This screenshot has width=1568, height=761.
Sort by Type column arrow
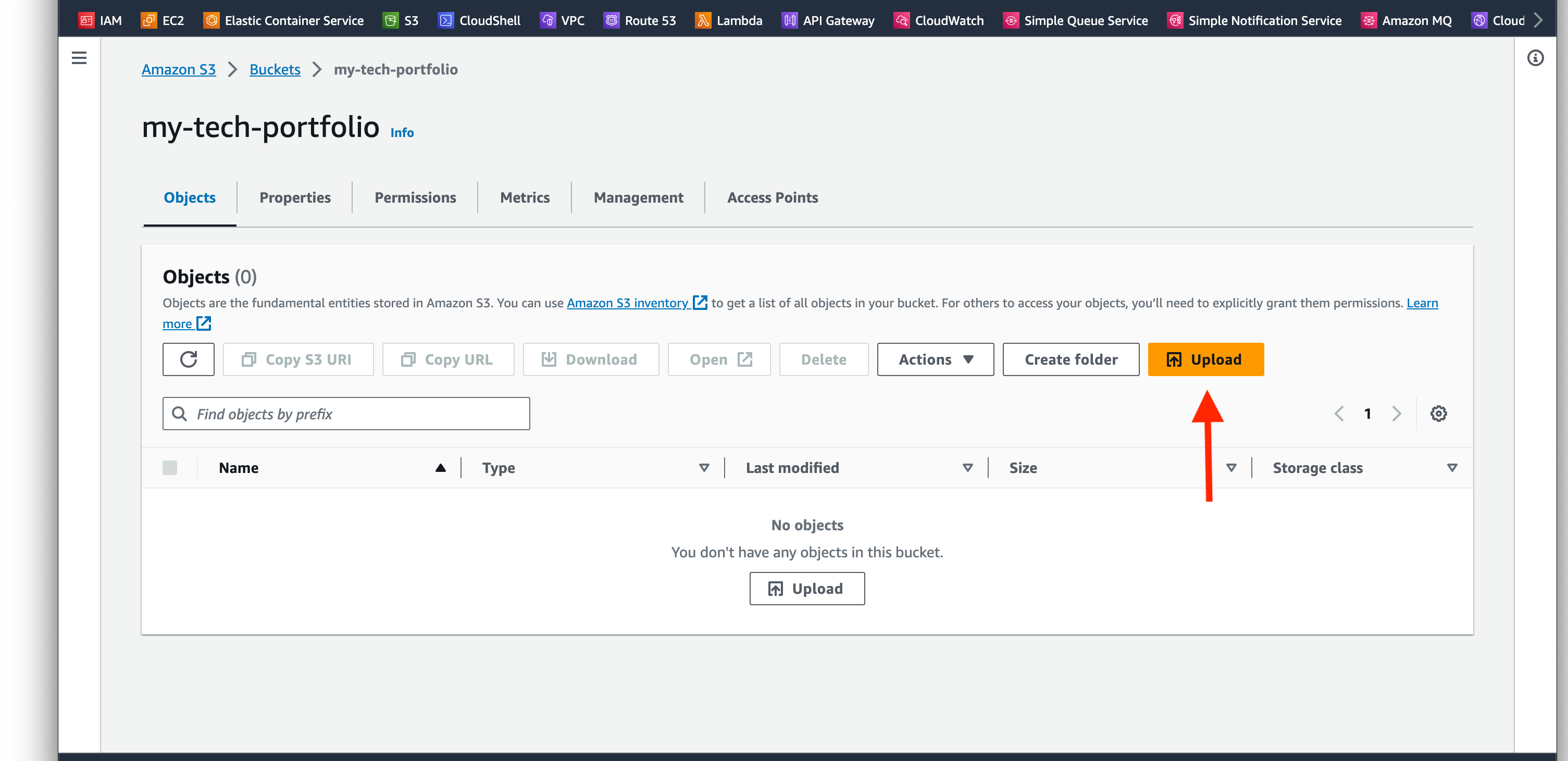tap(704, 468)
